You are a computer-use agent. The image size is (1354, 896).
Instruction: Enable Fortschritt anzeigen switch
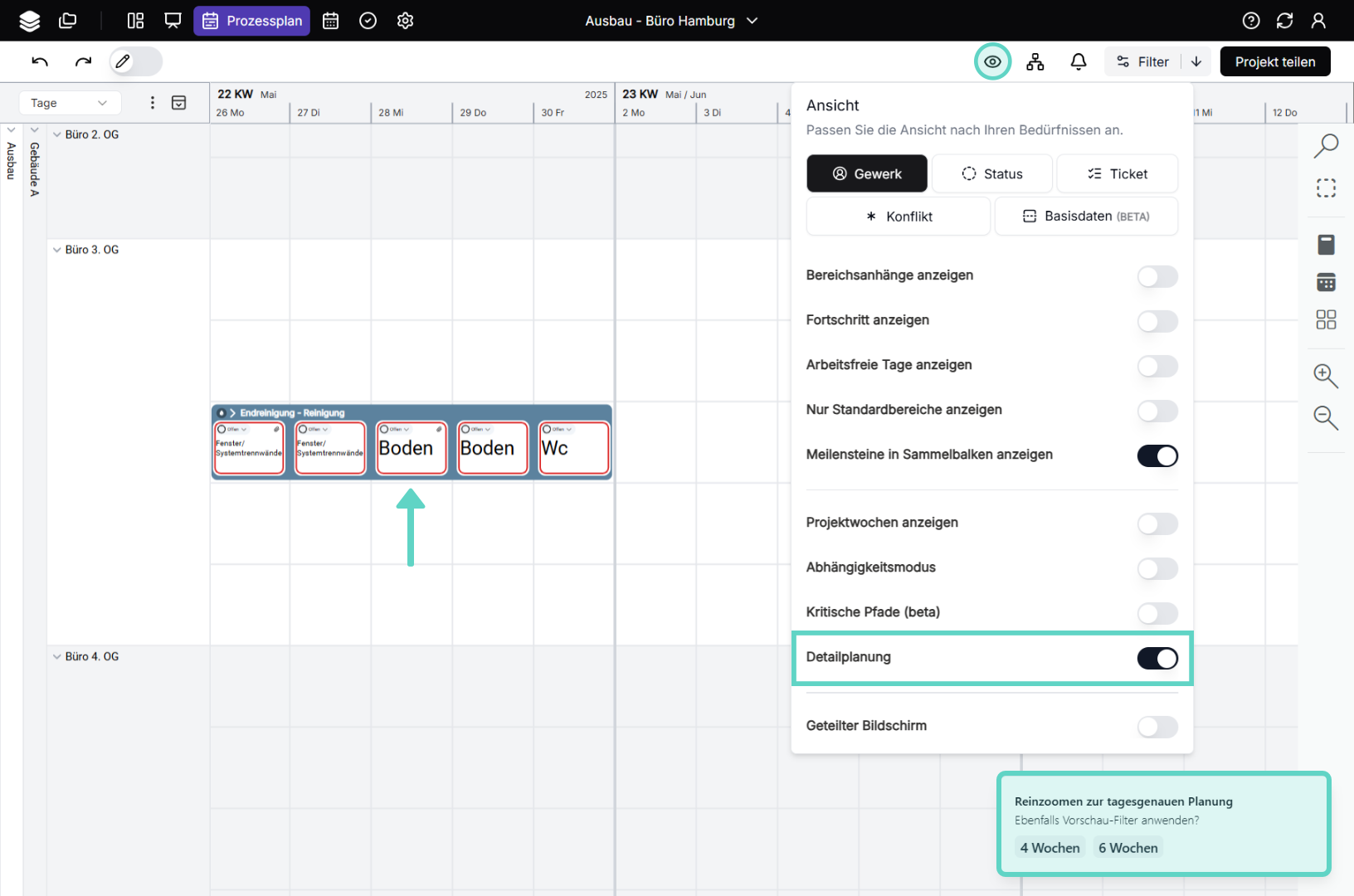click(x=1157, y=321)
